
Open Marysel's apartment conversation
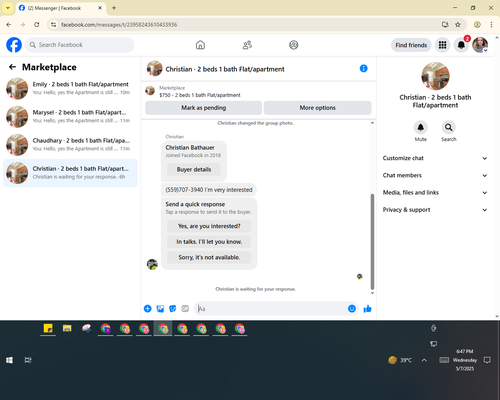70,117
